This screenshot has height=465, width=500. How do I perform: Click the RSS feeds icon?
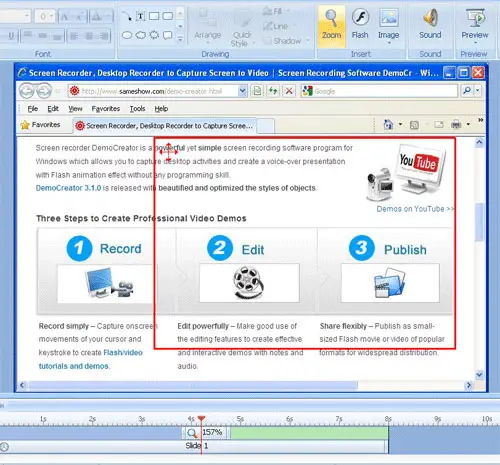click(x=414, y=125)
